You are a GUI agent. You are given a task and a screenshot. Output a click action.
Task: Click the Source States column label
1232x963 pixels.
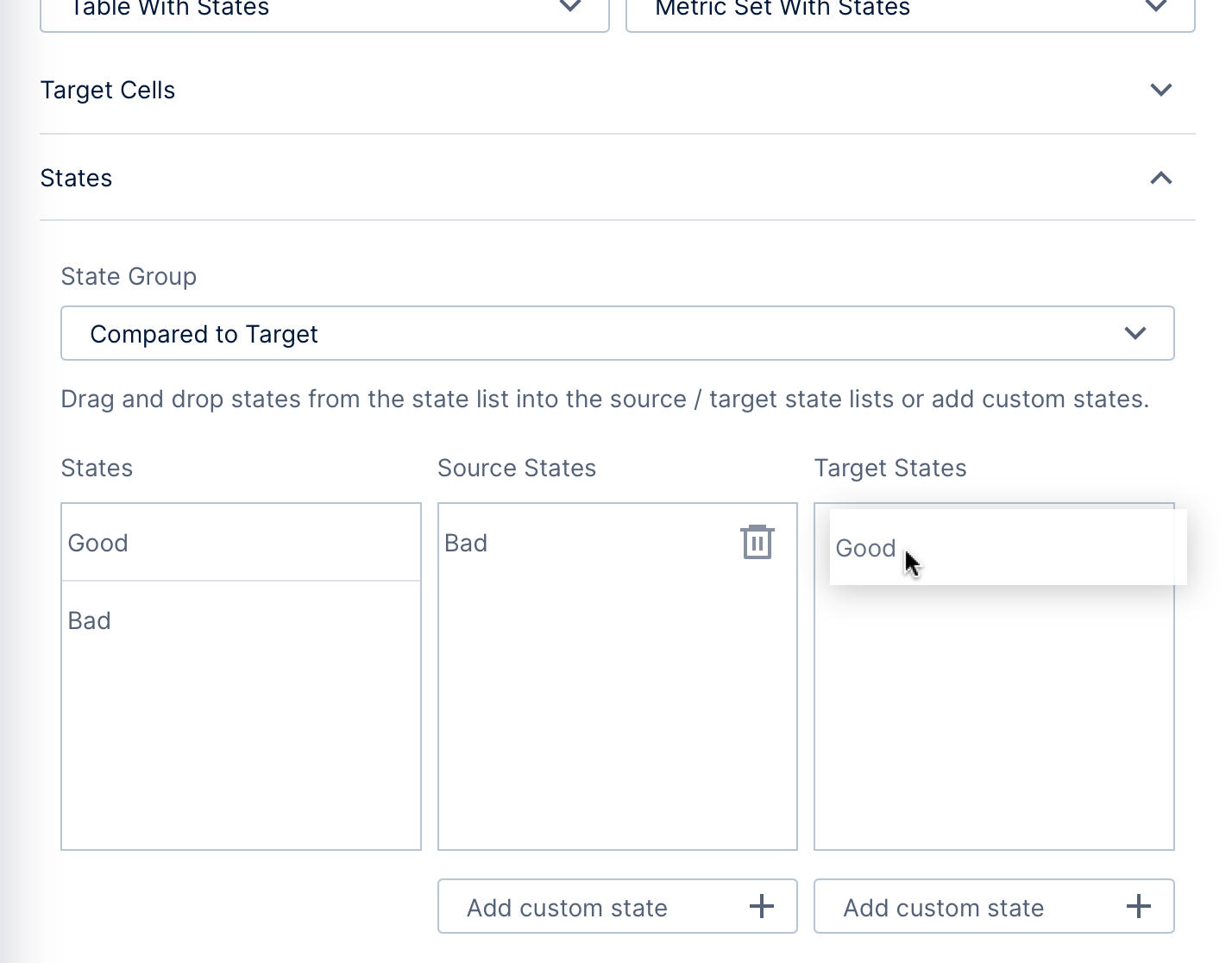click(517, 468)
